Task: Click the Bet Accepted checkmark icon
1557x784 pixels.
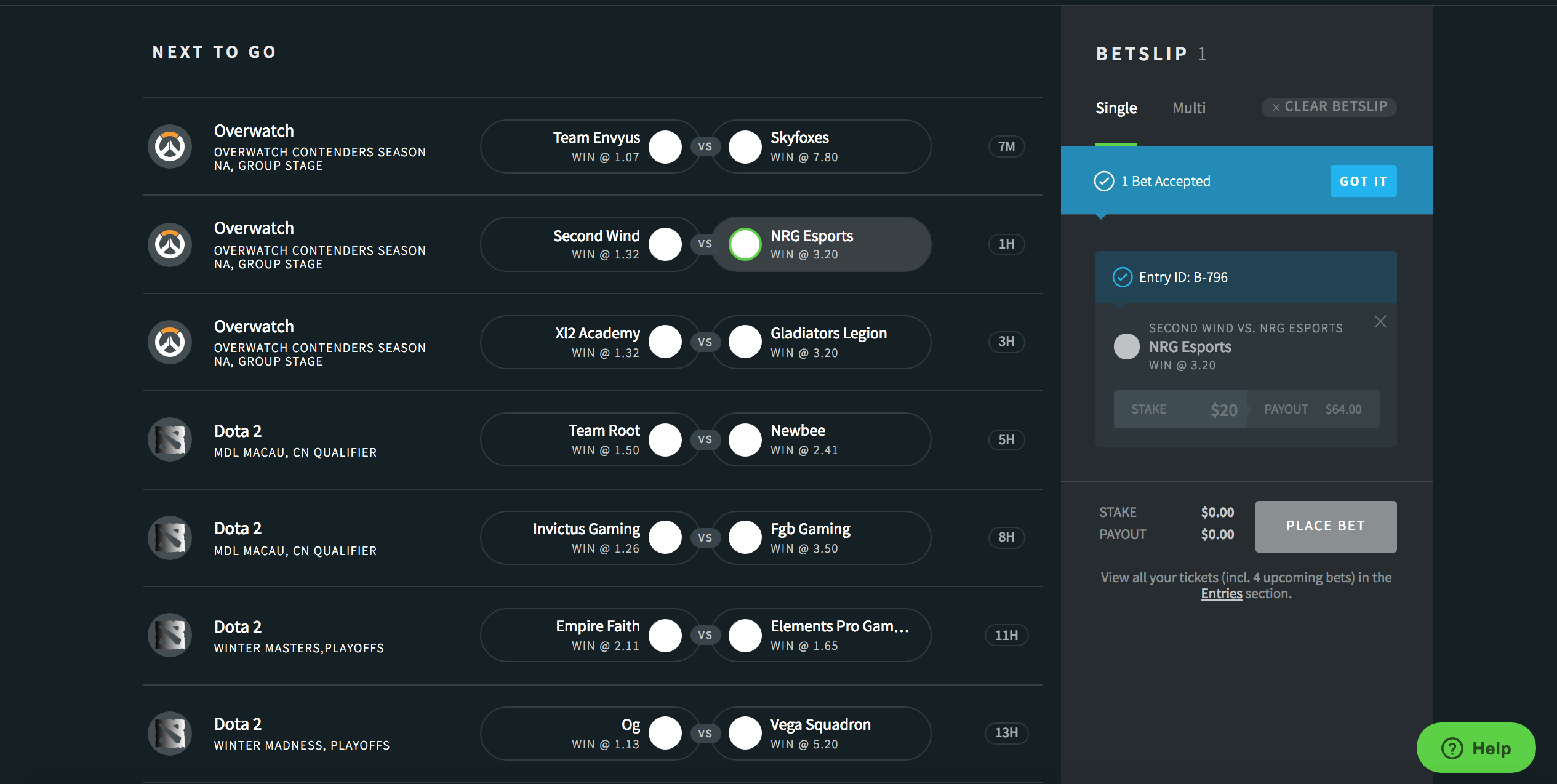Action: pos(1104,182)
